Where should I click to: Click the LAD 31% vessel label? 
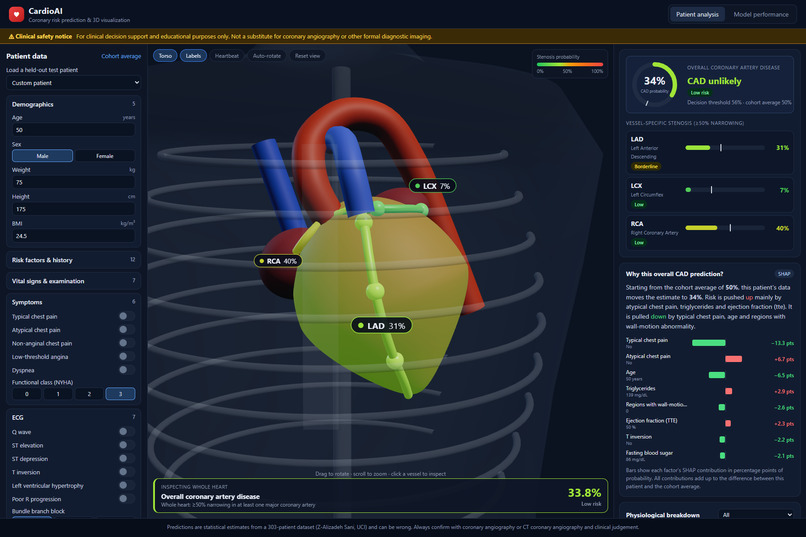381,326
